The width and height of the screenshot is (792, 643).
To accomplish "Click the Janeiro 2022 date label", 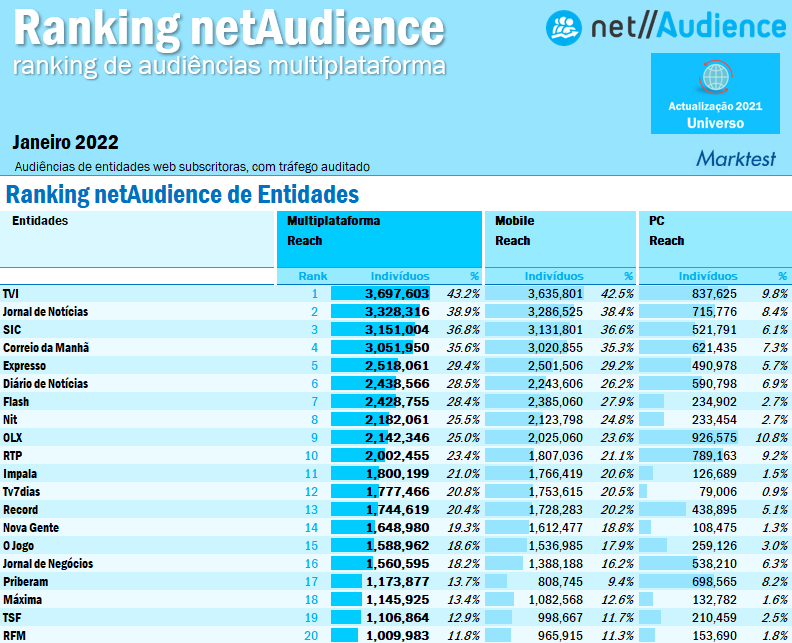I will (x=66, y=142).
